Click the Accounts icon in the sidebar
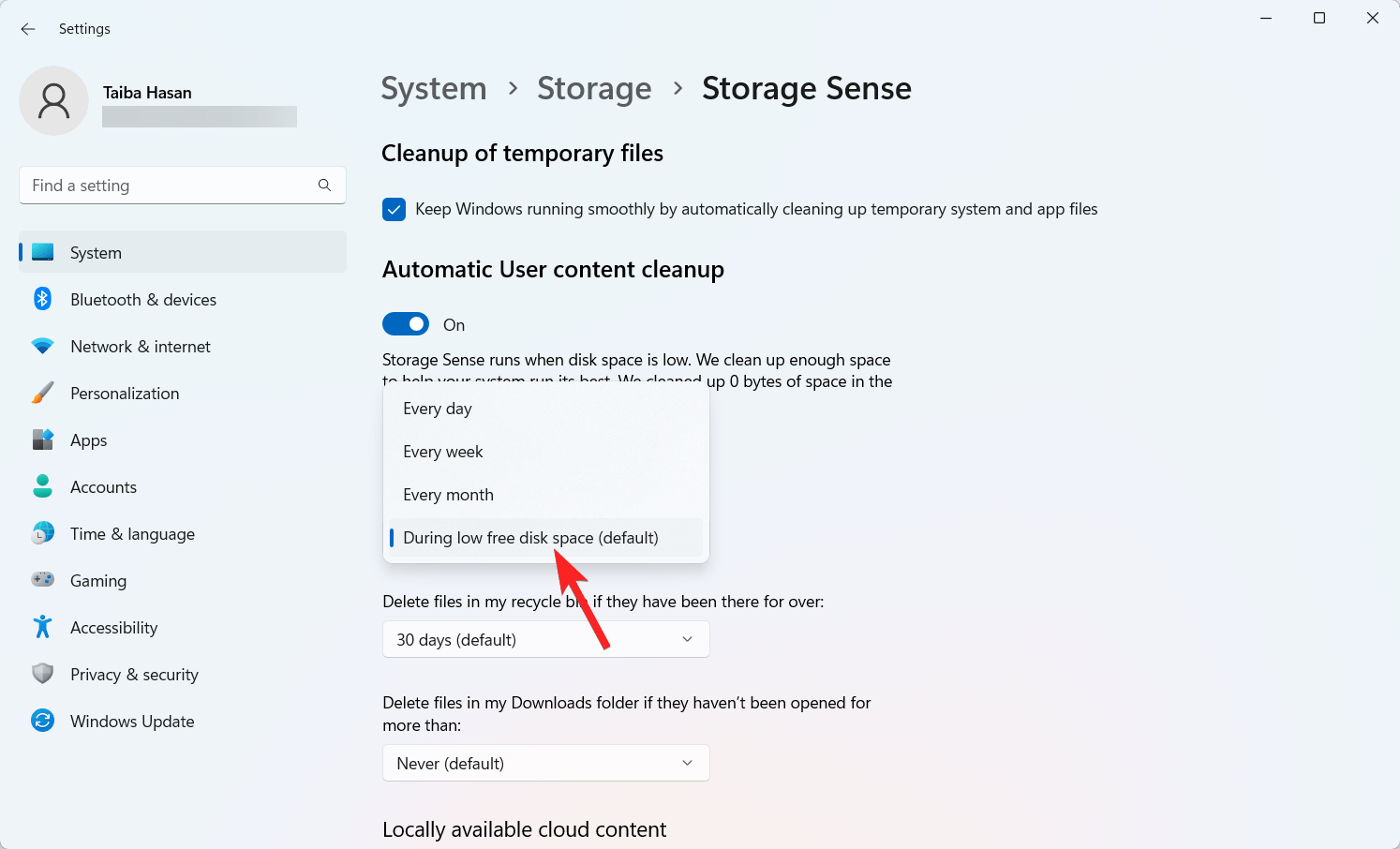The image size is (1400, 849). coord(43,485)
